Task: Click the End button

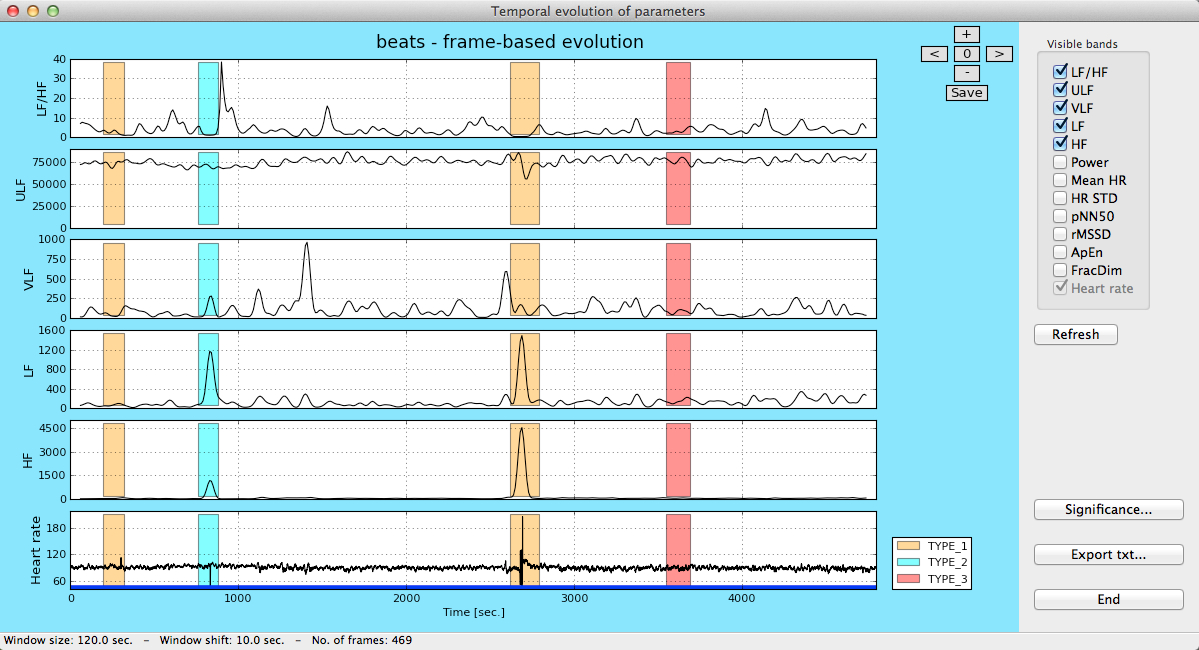Action: (1108, 600)
